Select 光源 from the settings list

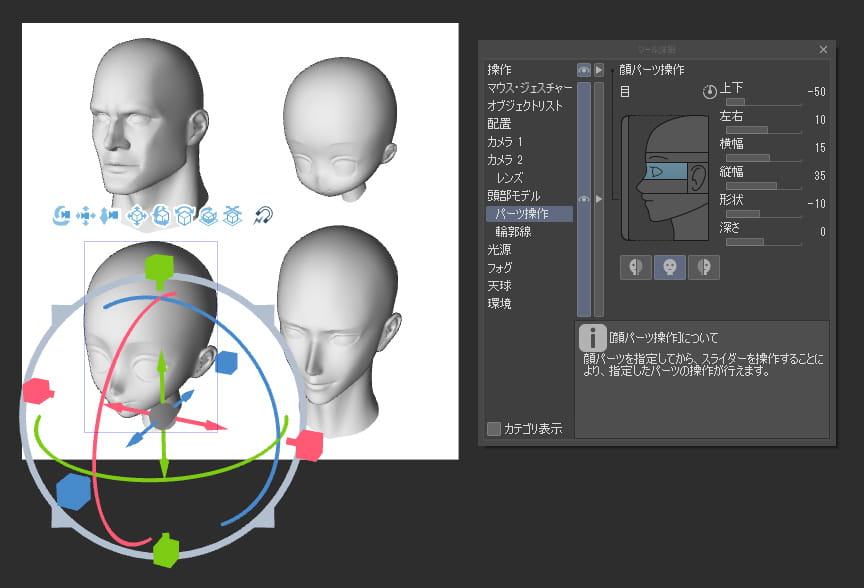pos(500,249)
